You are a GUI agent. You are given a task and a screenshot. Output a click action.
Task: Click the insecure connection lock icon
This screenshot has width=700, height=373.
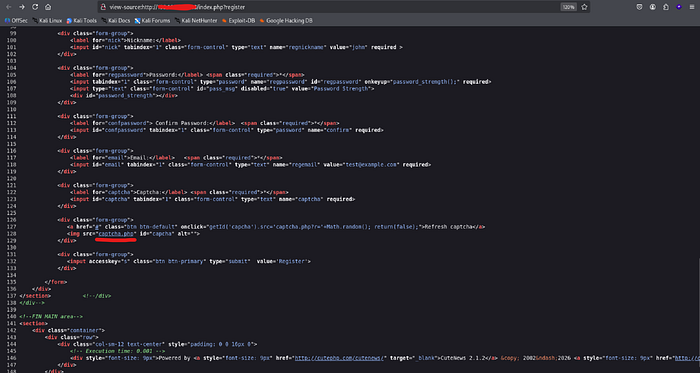coord(103,7)
